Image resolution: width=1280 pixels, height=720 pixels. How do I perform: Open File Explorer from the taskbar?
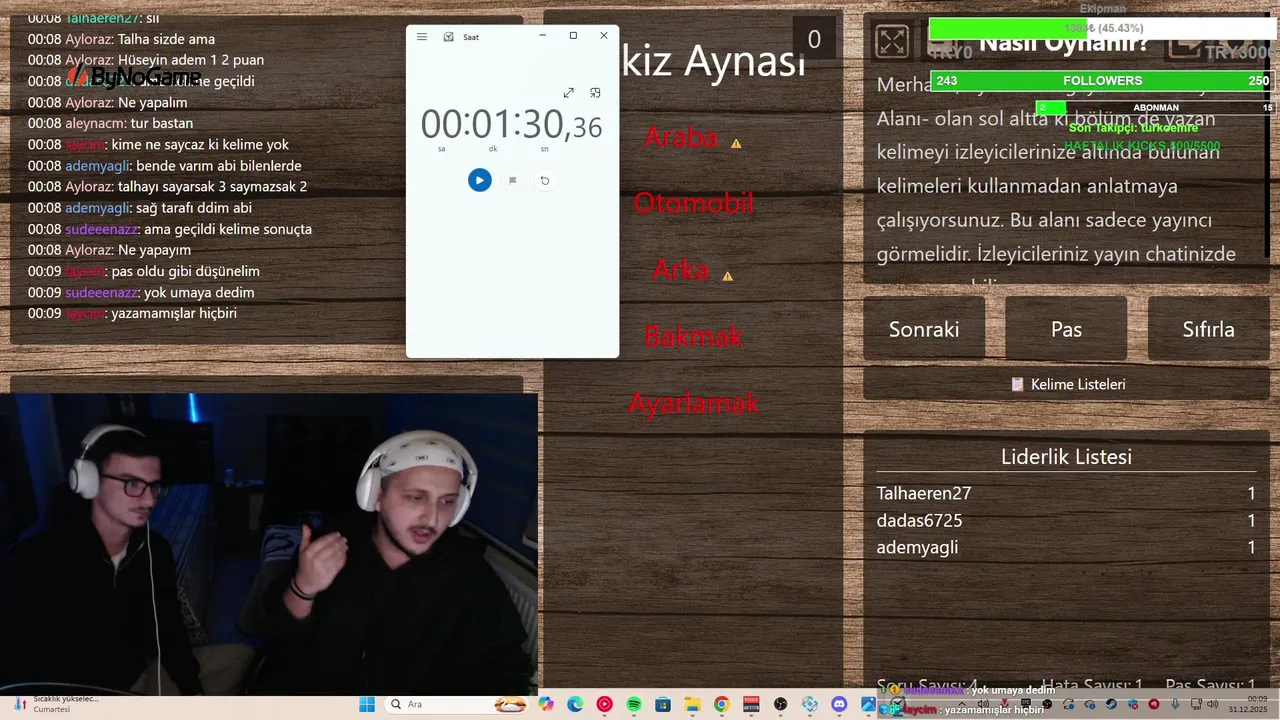692,704
